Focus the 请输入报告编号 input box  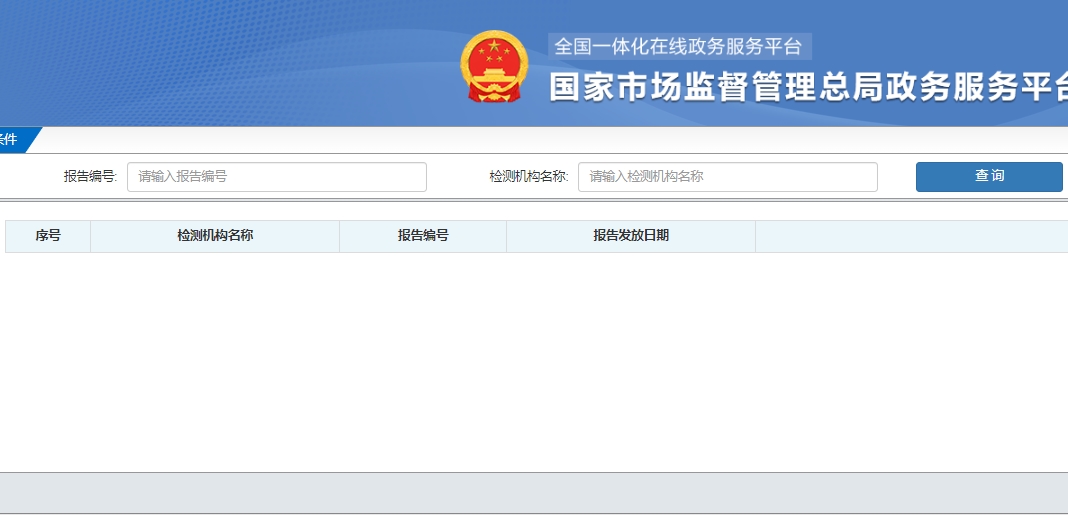[276, 177]
